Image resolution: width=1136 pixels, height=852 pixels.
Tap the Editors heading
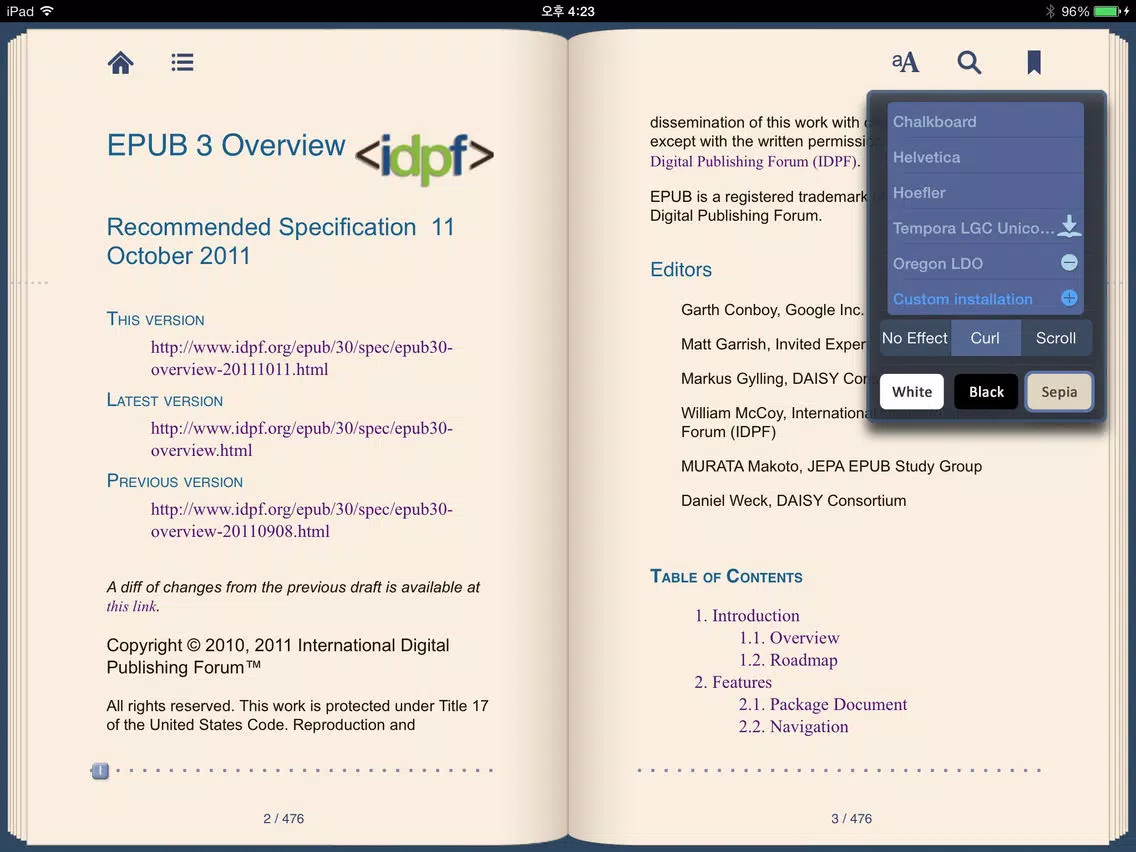(680, 270)
